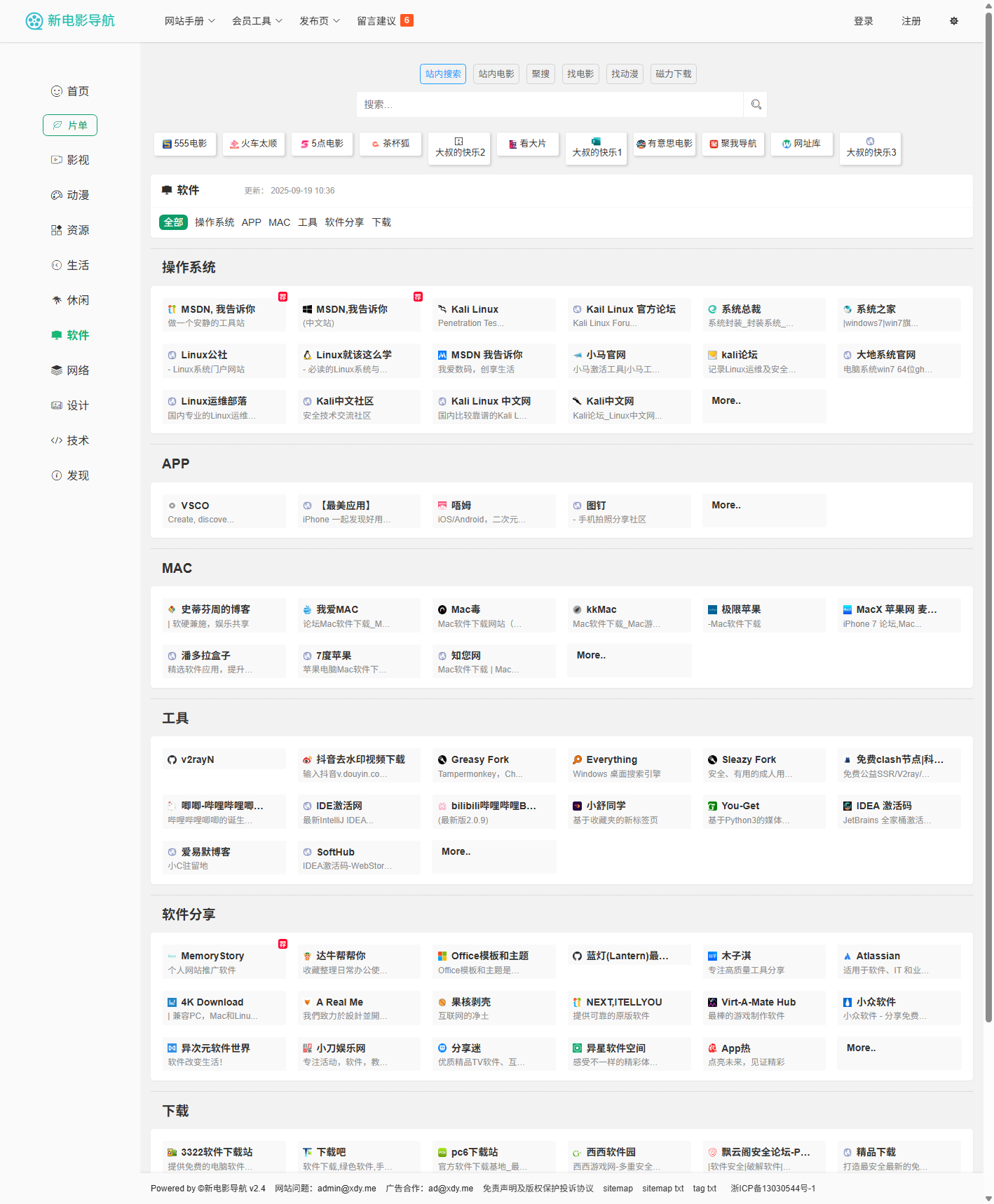Select the 站内搜索 search mode
The height and width of the screenshot is (1204, 994).
443,74
